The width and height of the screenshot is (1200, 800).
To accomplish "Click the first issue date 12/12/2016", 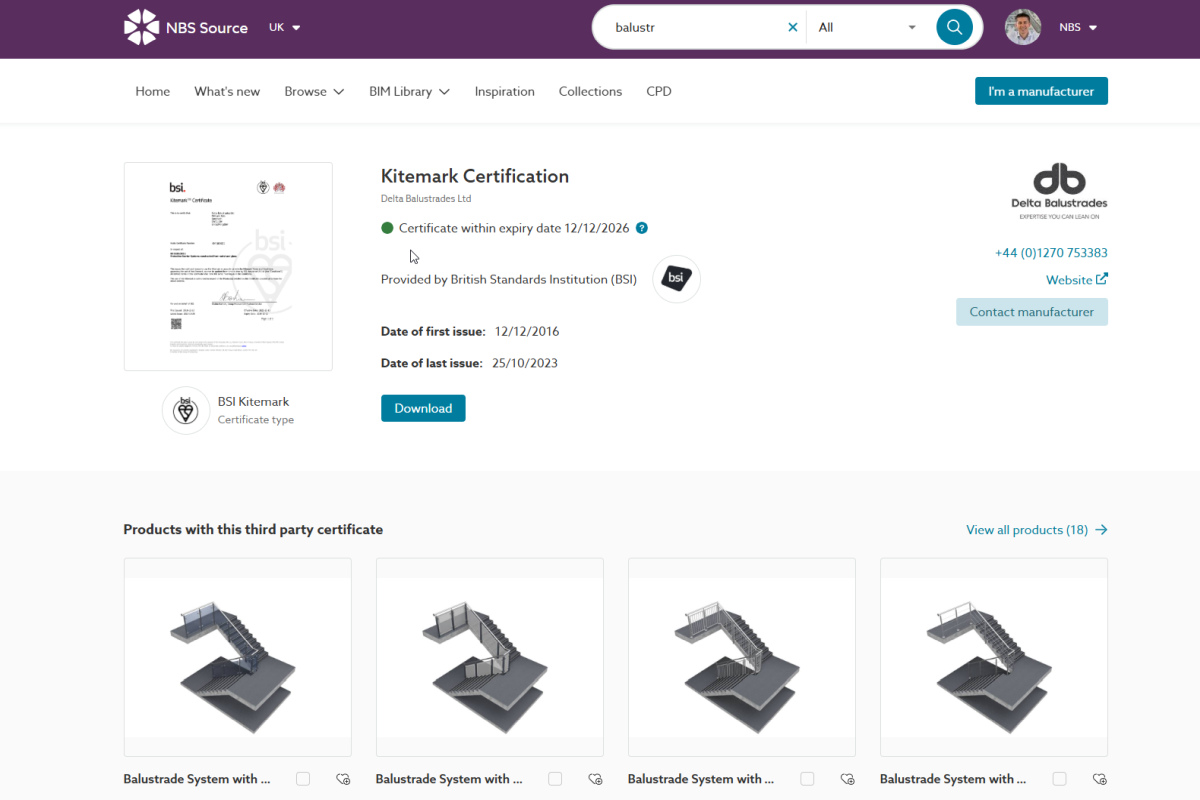I will 527,331.
